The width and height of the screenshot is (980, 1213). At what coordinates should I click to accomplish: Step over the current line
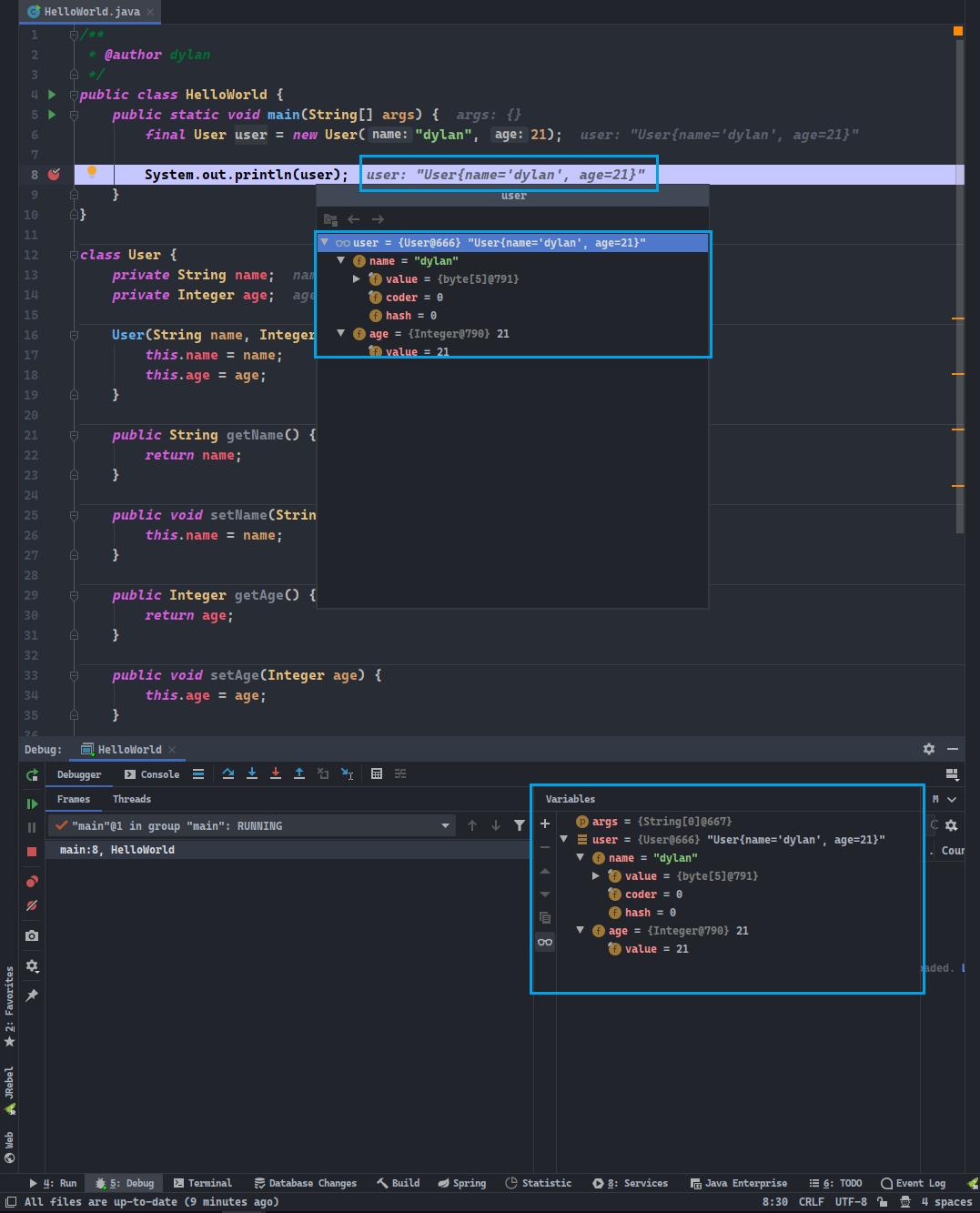coord(228,773)
